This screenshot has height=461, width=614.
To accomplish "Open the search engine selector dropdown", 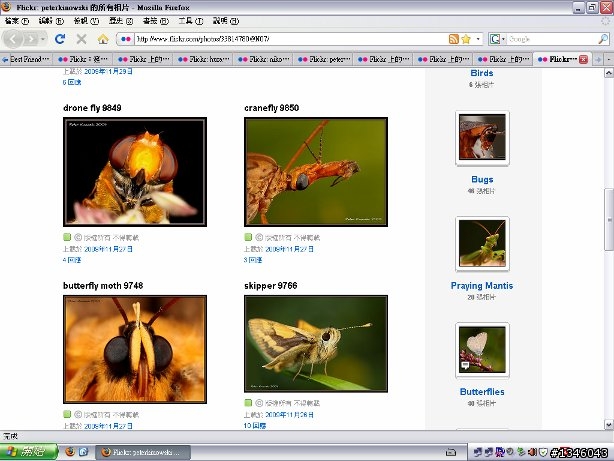I will [497, 39].
